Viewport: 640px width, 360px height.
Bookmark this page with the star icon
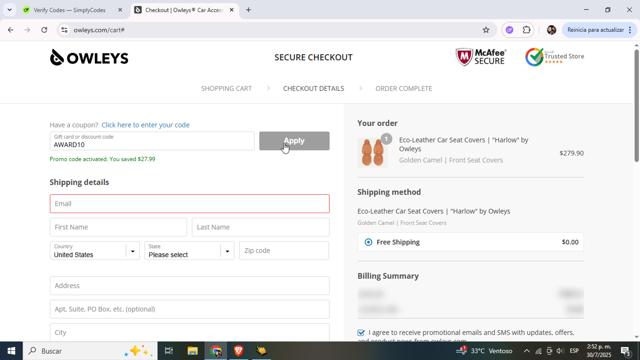pyautogui.click(x=486, y=30)
